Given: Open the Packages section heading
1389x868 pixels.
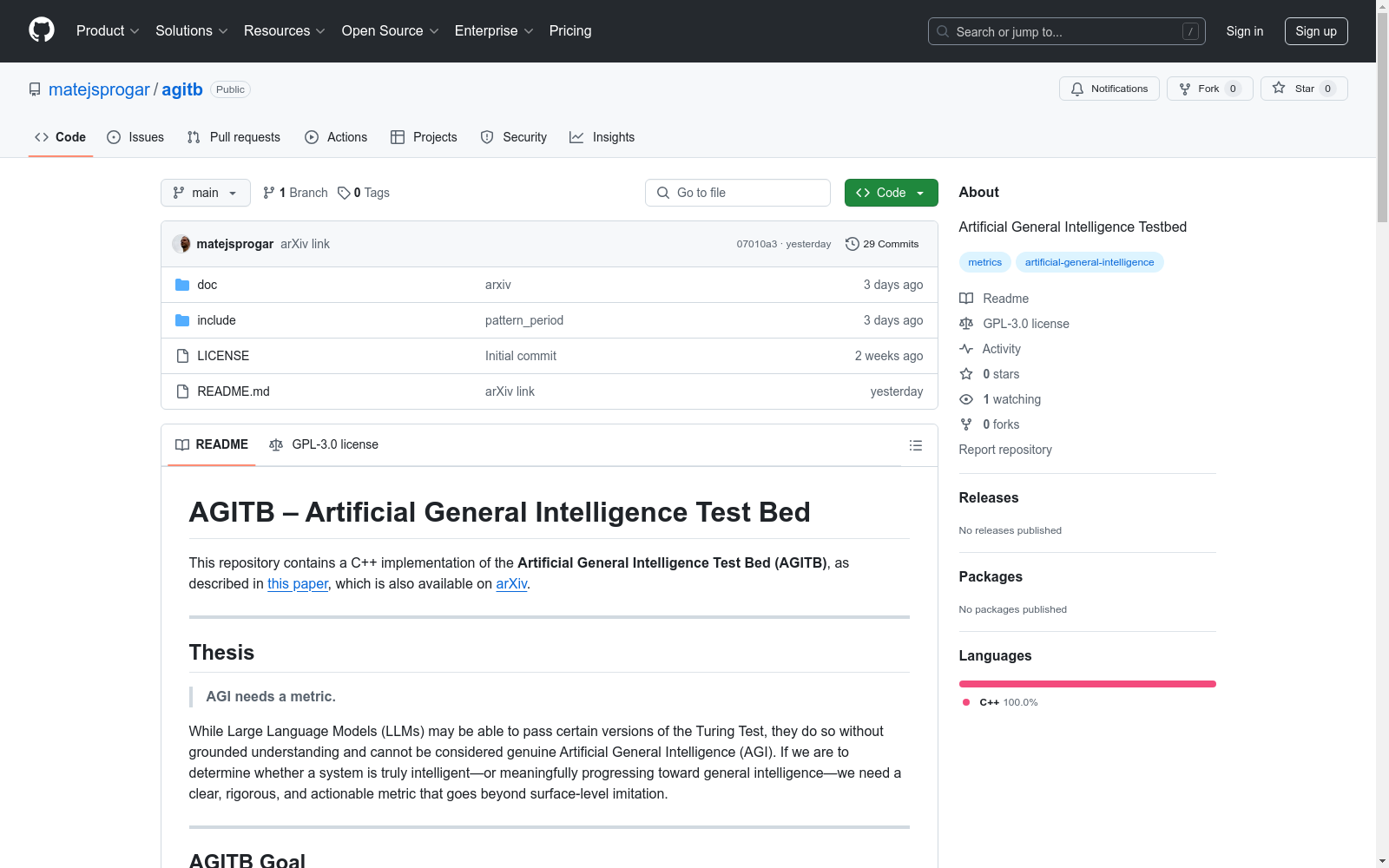Looking at the screenshot, I should 991,576.
